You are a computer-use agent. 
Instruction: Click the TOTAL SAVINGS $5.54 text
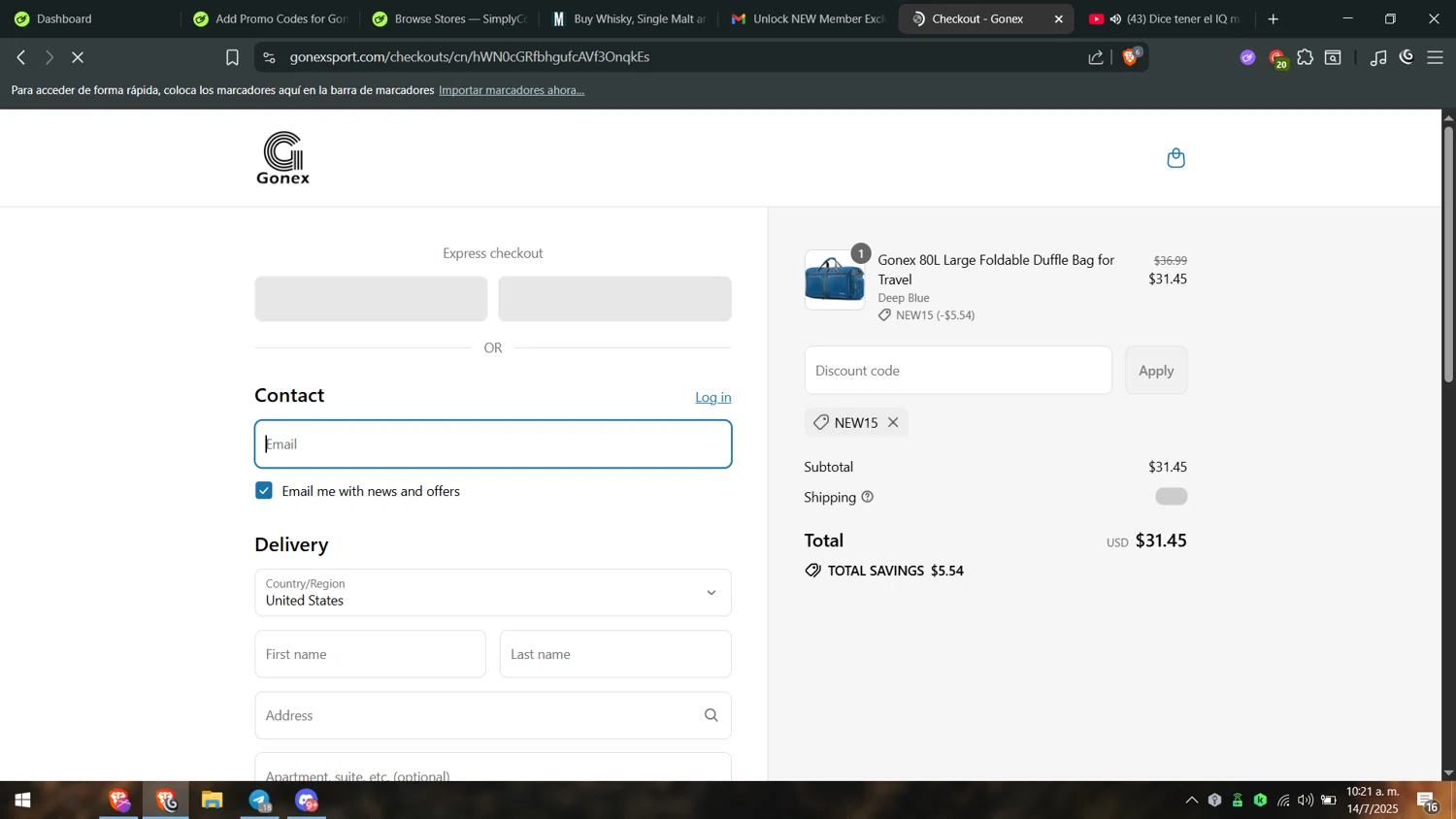[895, 571]
